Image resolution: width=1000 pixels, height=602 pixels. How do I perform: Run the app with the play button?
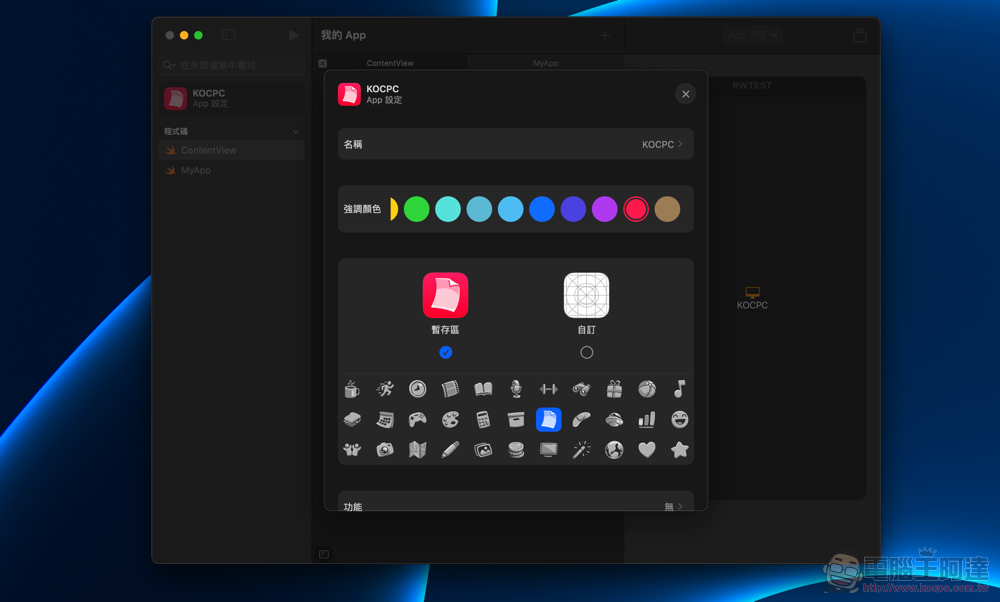[x=293, y=35]
